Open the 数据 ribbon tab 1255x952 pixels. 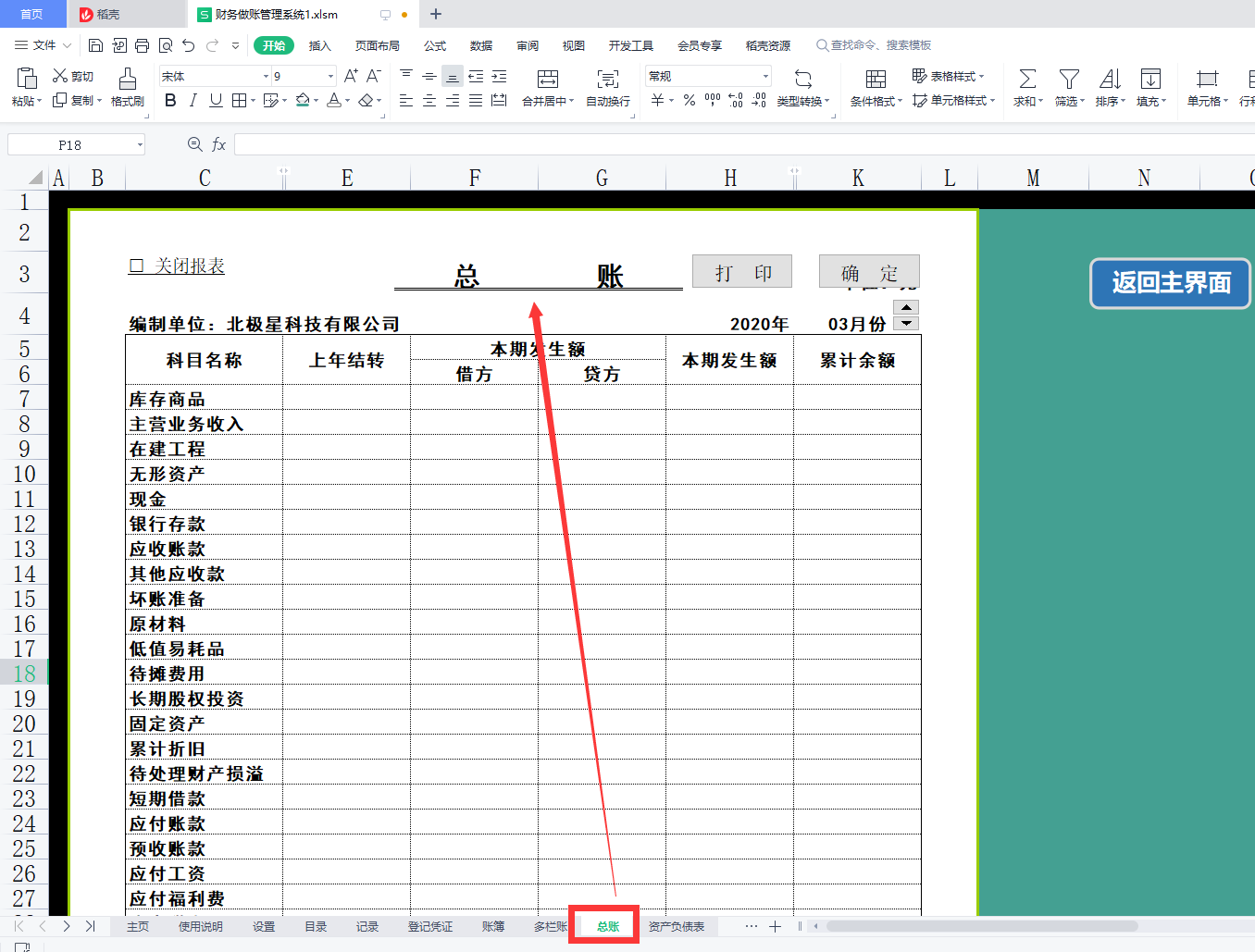coord(481,45)
